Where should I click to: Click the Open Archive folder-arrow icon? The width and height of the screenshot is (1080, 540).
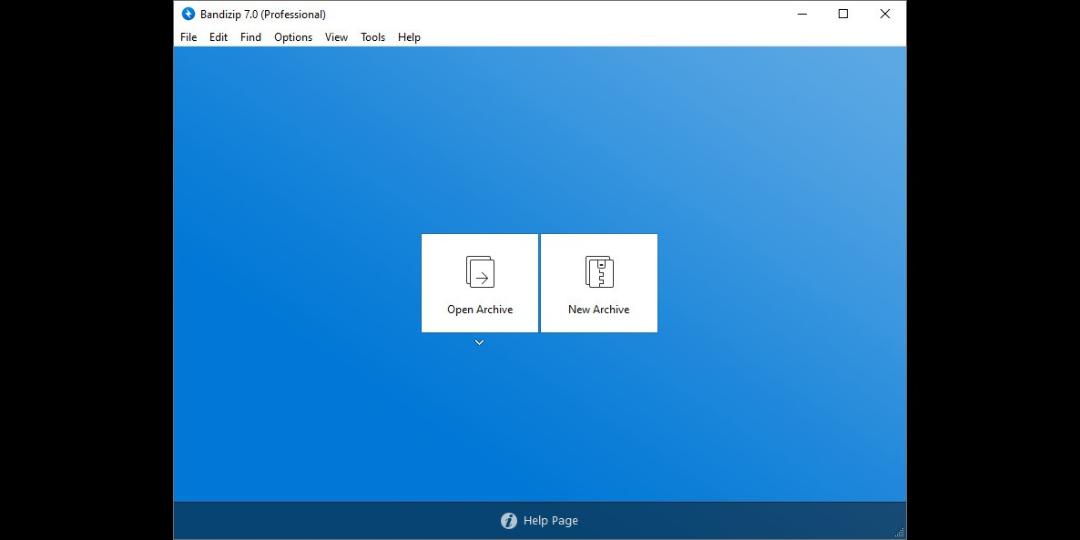(480, 271)
